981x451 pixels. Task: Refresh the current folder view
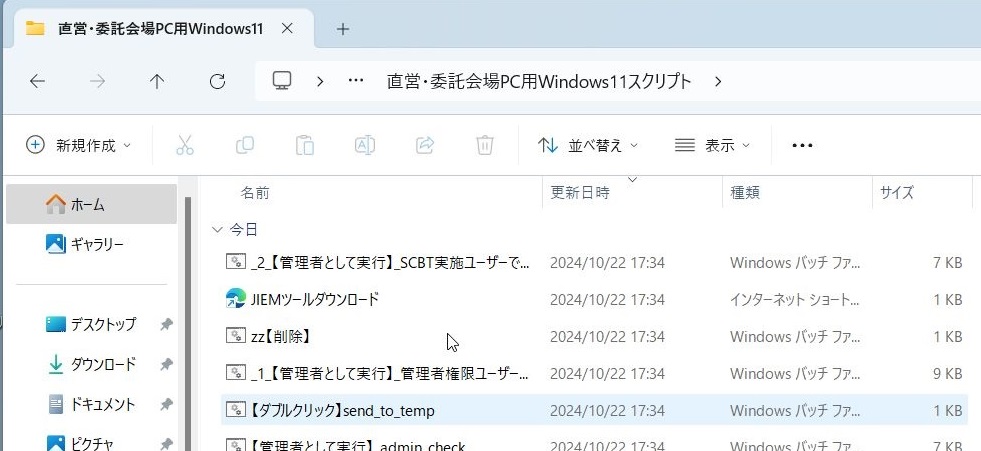coord(217,81)
